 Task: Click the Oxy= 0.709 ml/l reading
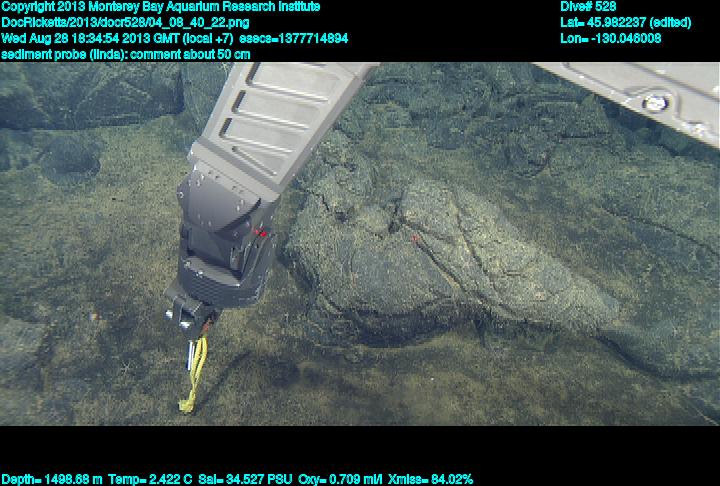pos(340,480)
